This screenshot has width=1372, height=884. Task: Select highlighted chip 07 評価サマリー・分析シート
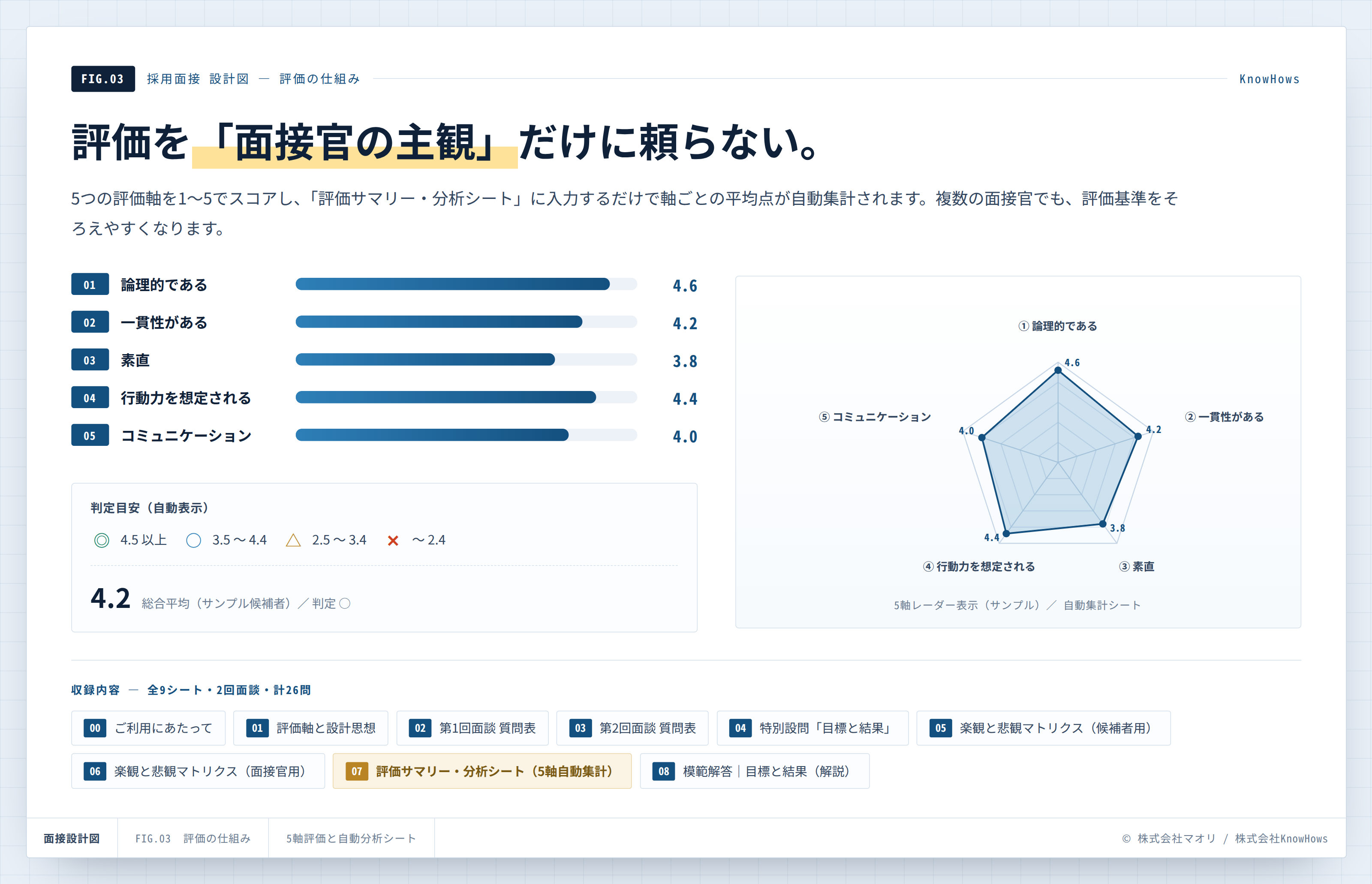[x=482, y=771]
